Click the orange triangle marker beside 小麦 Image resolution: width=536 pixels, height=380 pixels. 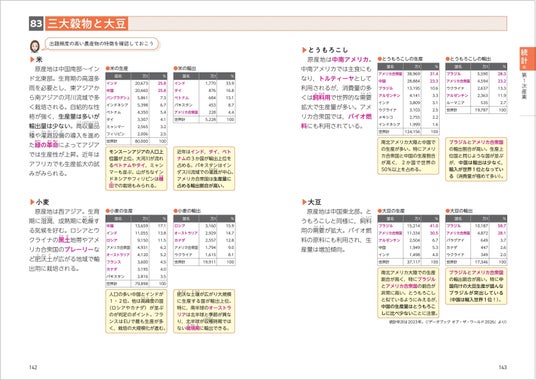click(x=32, y=202)
